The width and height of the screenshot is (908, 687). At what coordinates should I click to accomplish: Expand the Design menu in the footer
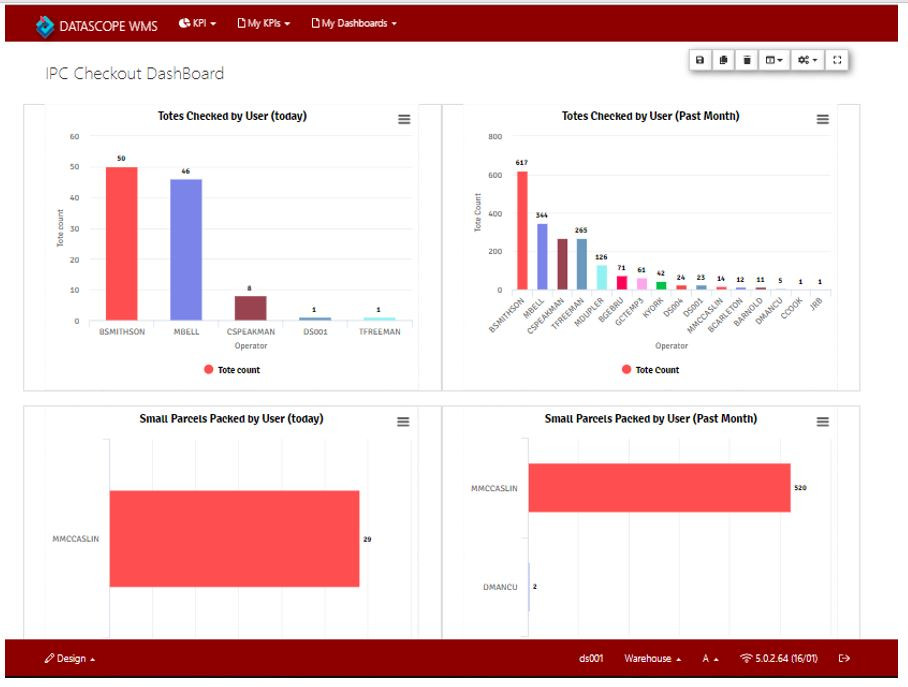(70, 658)
